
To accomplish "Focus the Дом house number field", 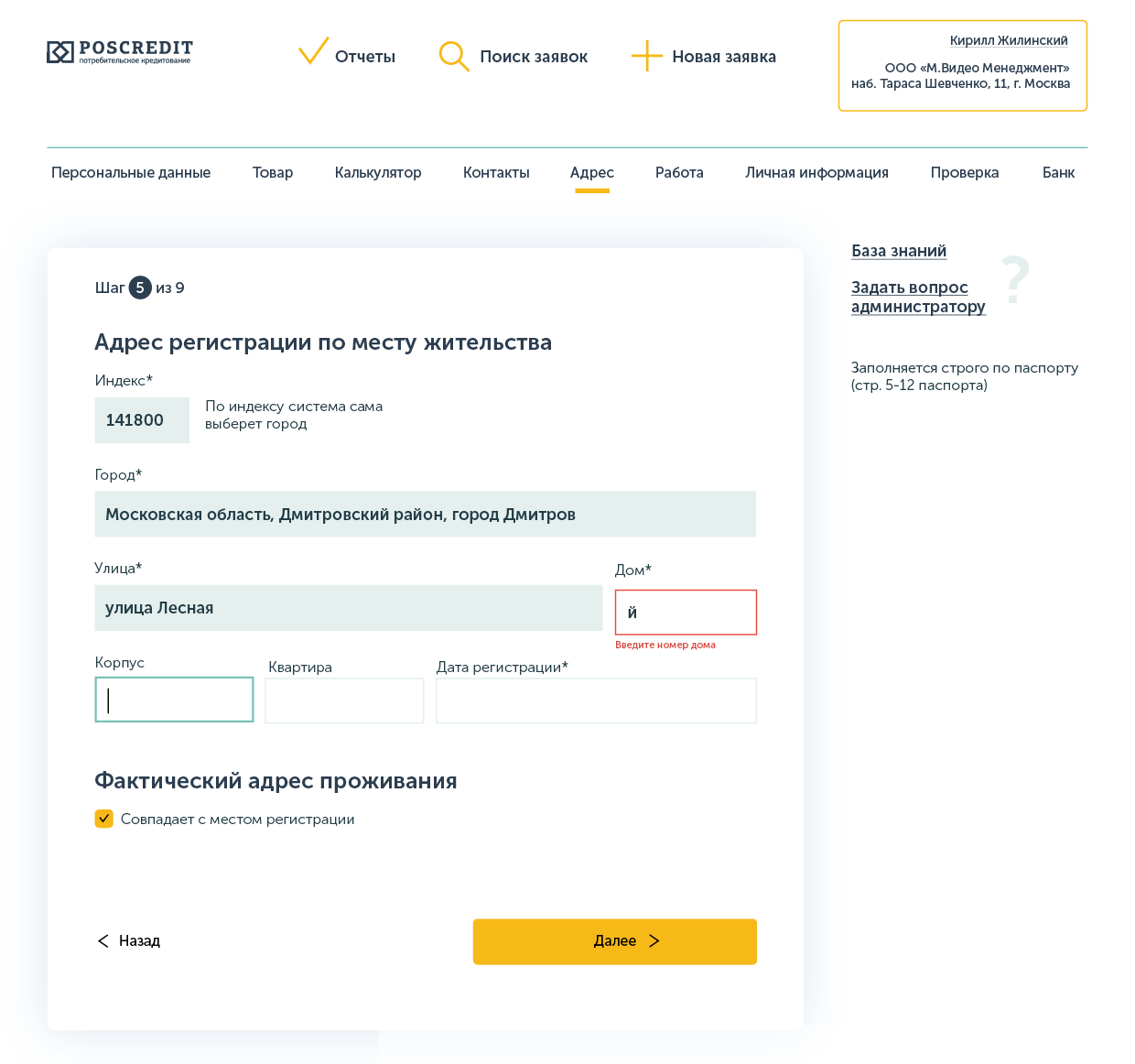I will pos(686,613).
